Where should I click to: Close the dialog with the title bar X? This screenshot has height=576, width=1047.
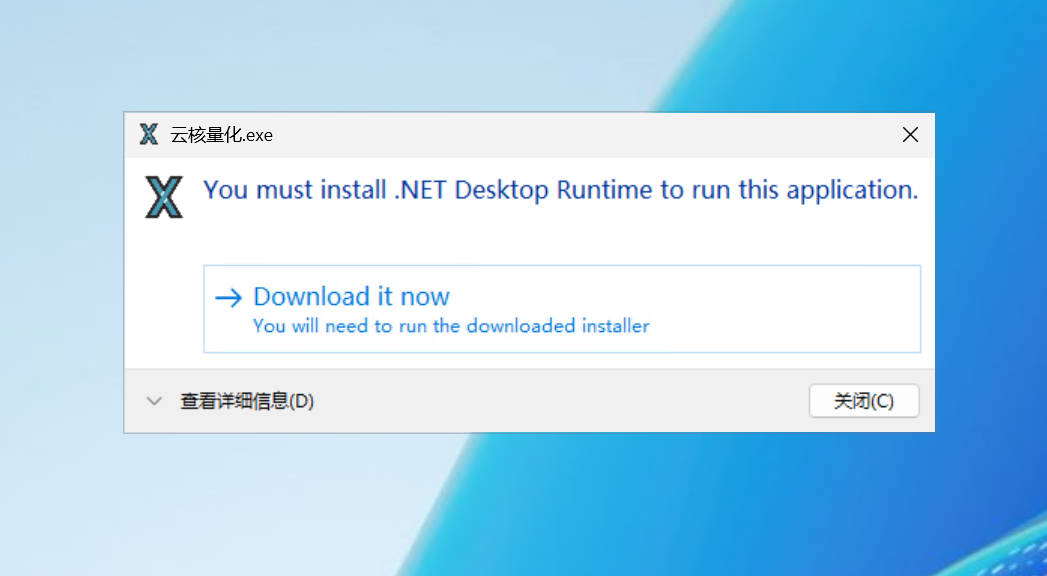coord(910,135)
